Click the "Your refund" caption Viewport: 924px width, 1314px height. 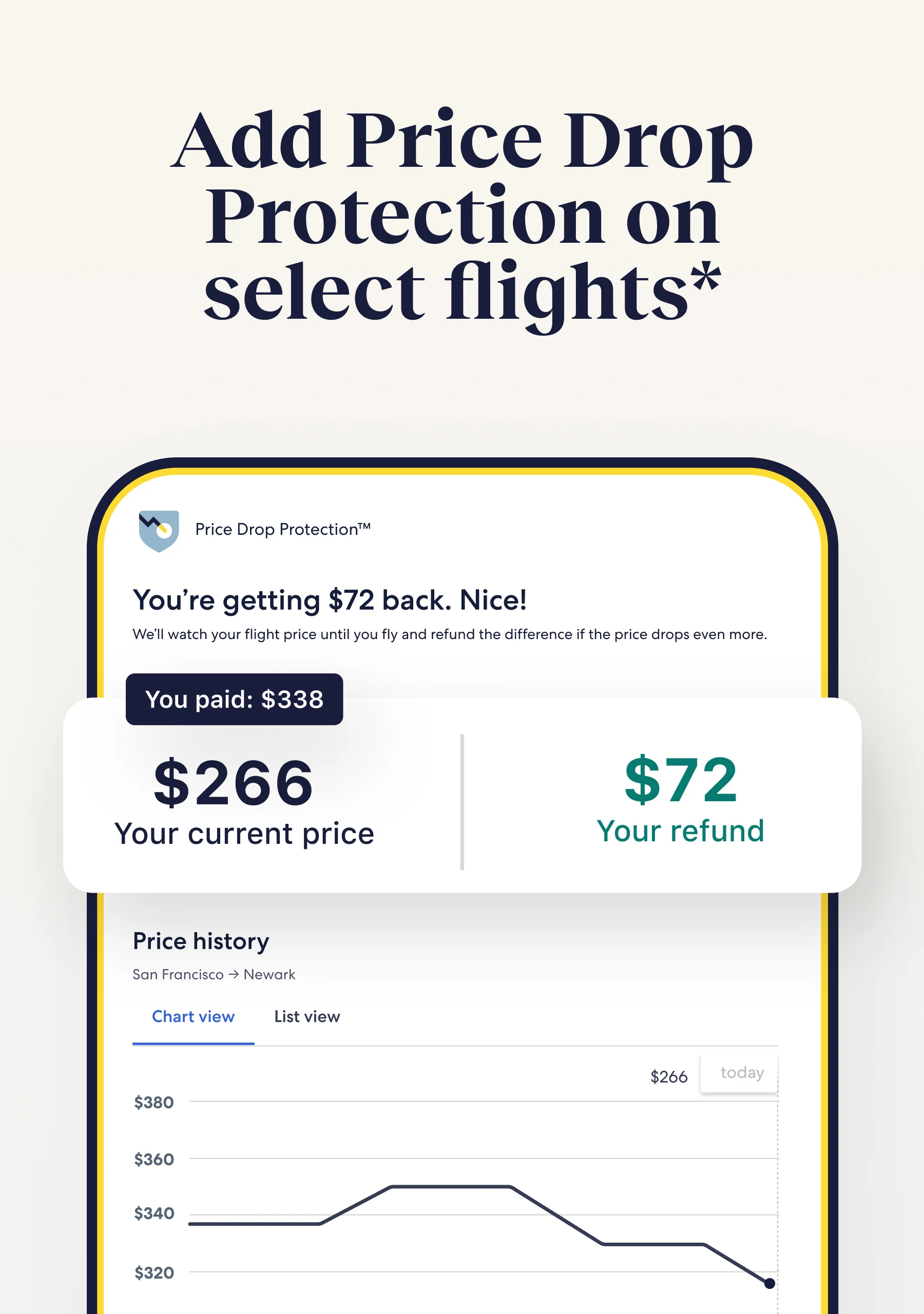click(x=681, y=831)
